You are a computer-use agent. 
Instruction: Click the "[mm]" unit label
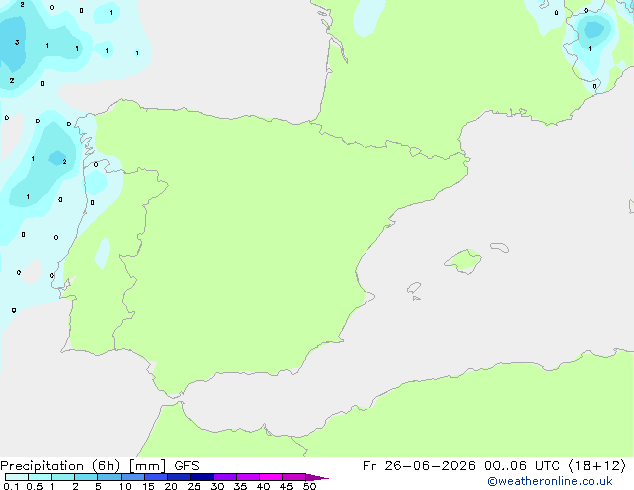(x=147, y=466)
